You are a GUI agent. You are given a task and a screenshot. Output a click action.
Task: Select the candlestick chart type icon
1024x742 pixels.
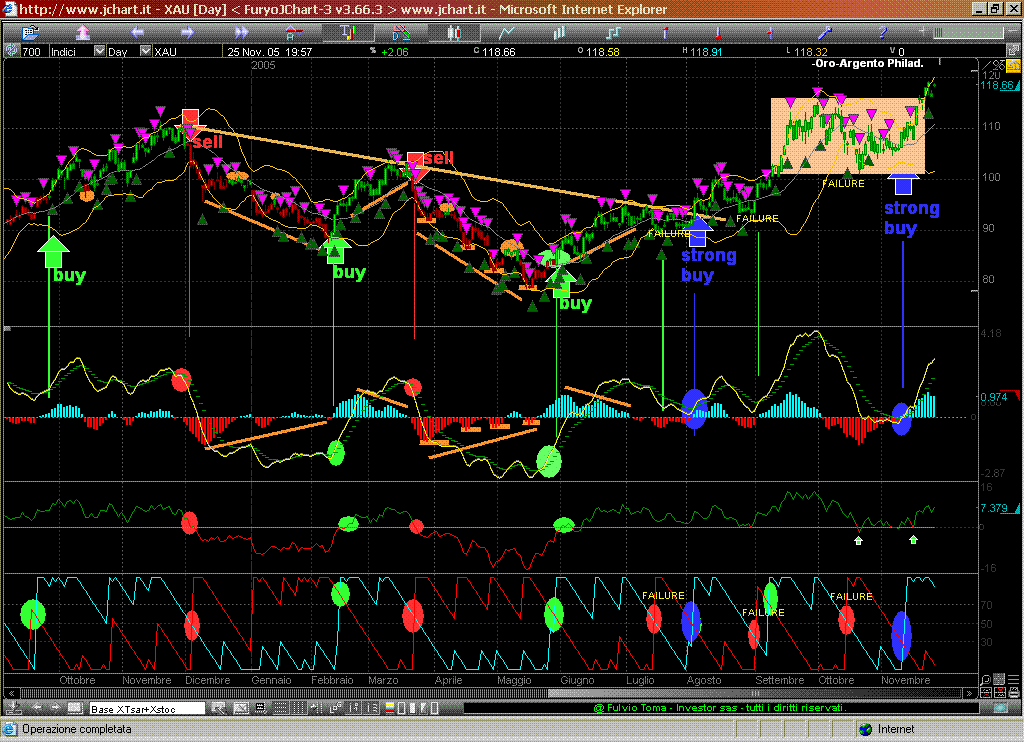(454, 33)
